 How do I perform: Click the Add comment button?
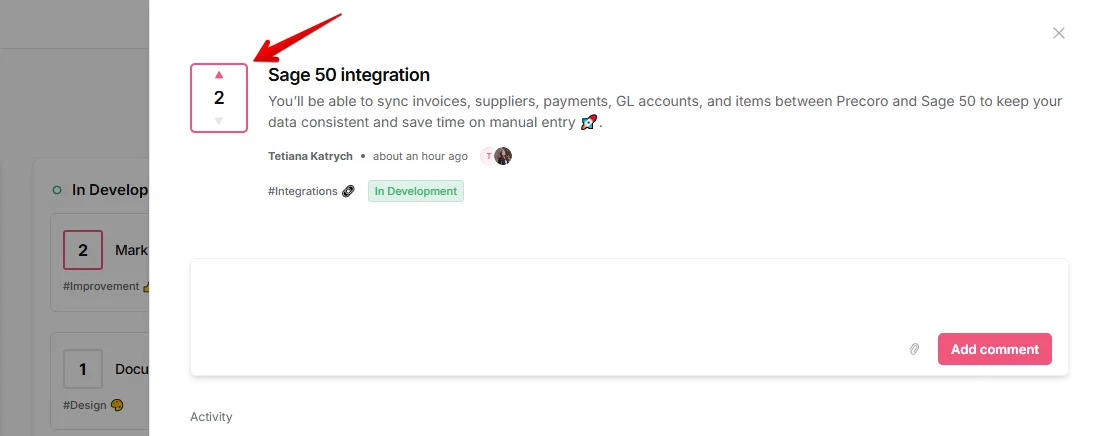pos(994,349)
